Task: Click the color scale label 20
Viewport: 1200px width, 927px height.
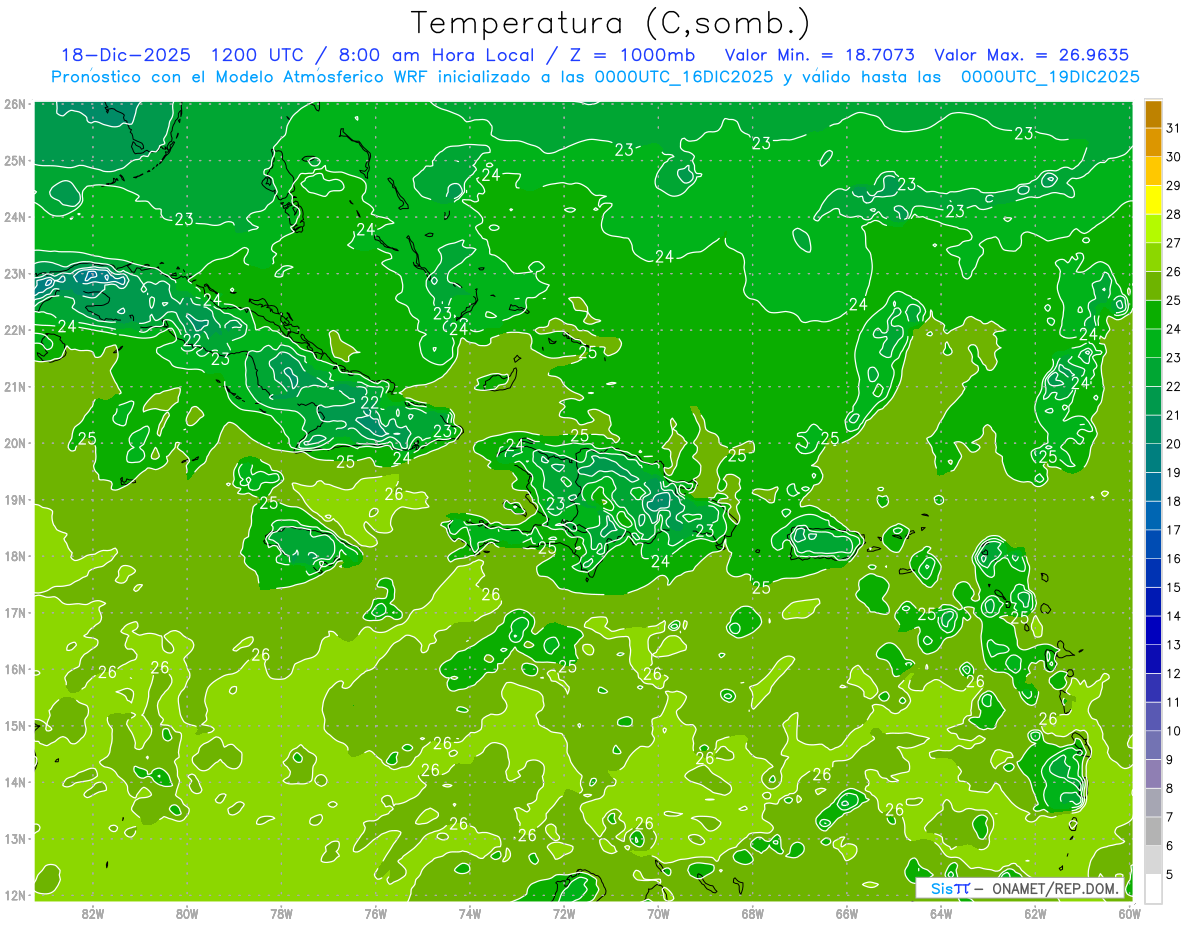Action: coord(1174,444)
